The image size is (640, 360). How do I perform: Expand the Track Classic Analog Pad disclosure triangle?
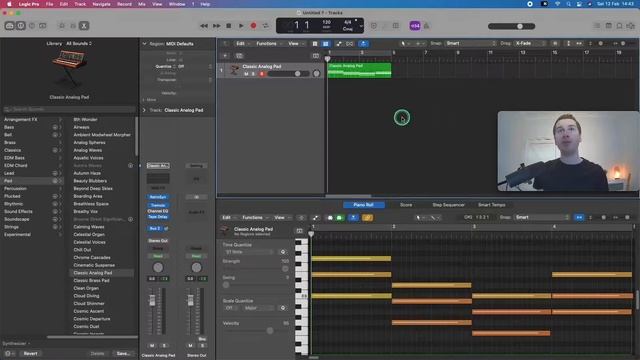point(144,110)
